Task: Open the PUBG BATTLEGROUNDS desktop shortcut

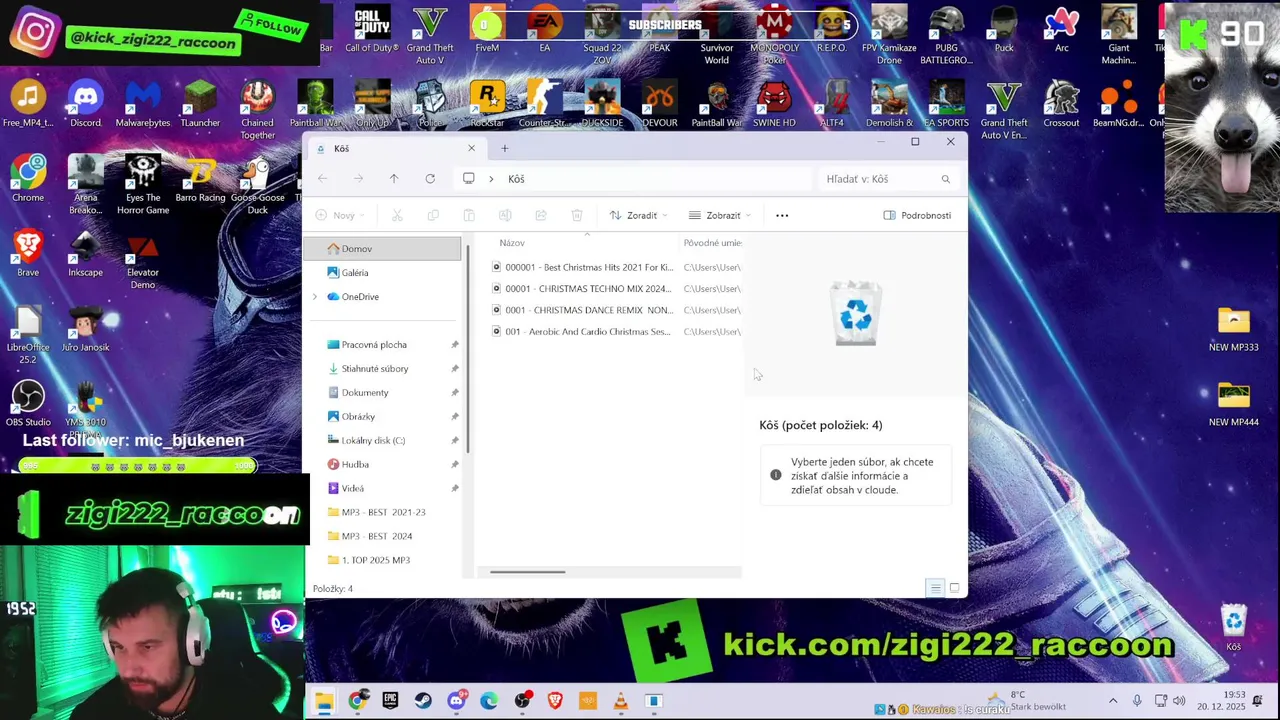Action: pyautogui.click(x=946, y=35)
